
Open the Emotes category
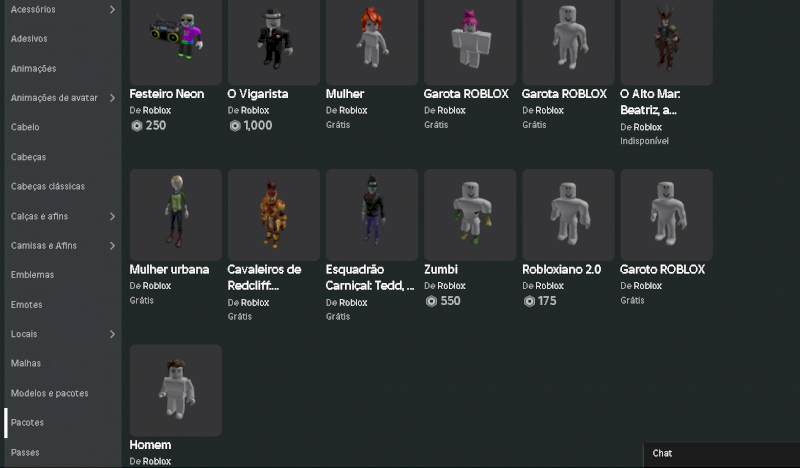pyautogui.click(x=27, y=305)
